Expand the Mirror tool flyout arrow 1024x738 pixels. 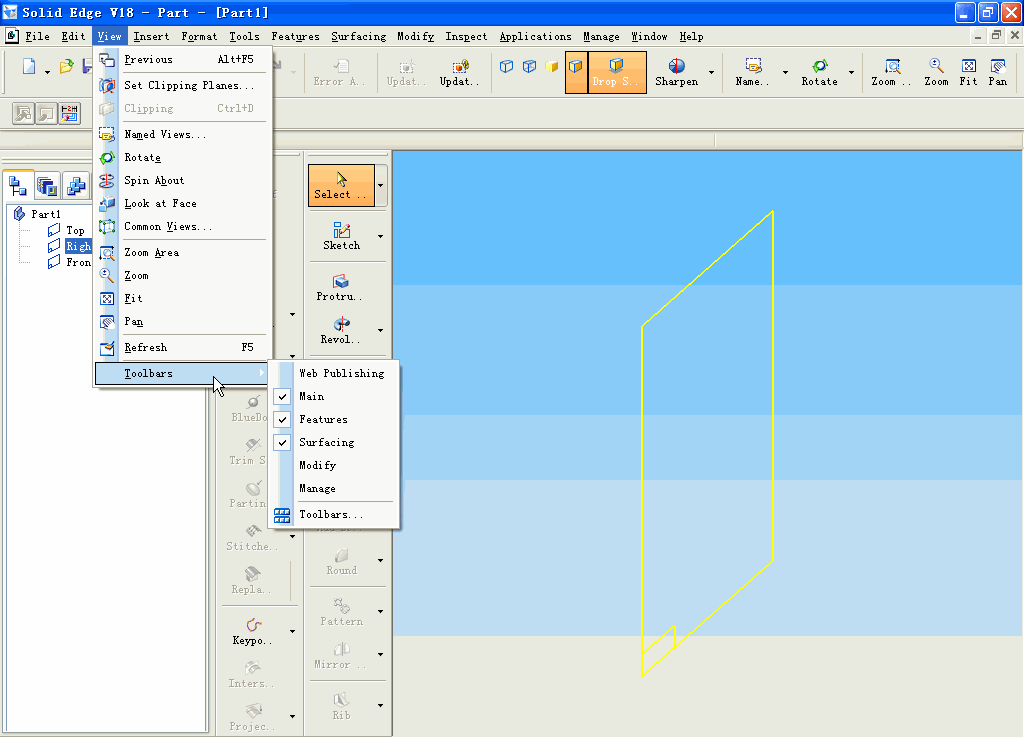tap(381, 655)
